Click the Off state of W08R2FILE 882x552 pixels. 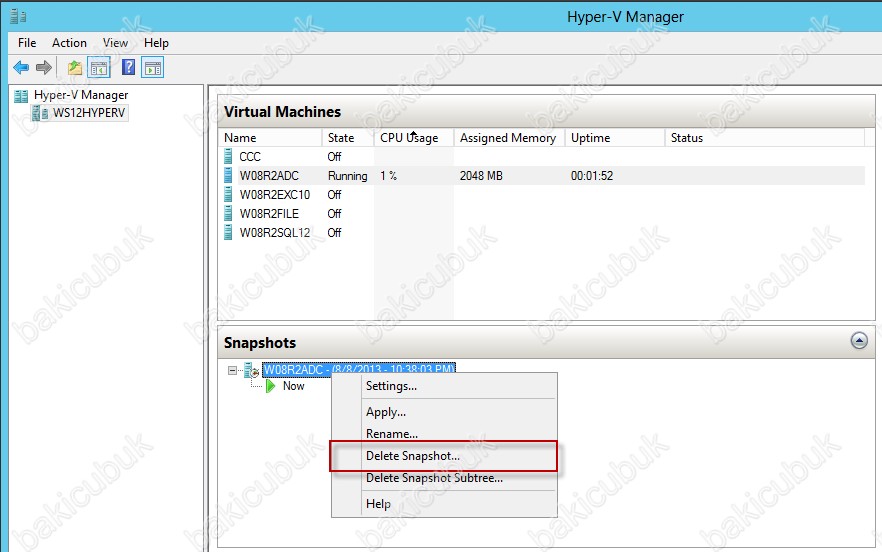tap(335, 214)
